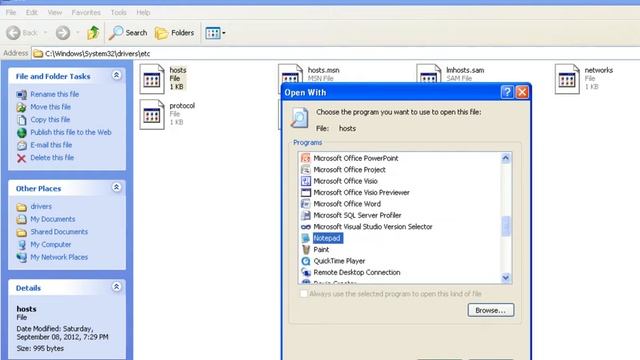Select Remote Desktop Connection in program list
640x360 pixels.
(x=357, y=273)
